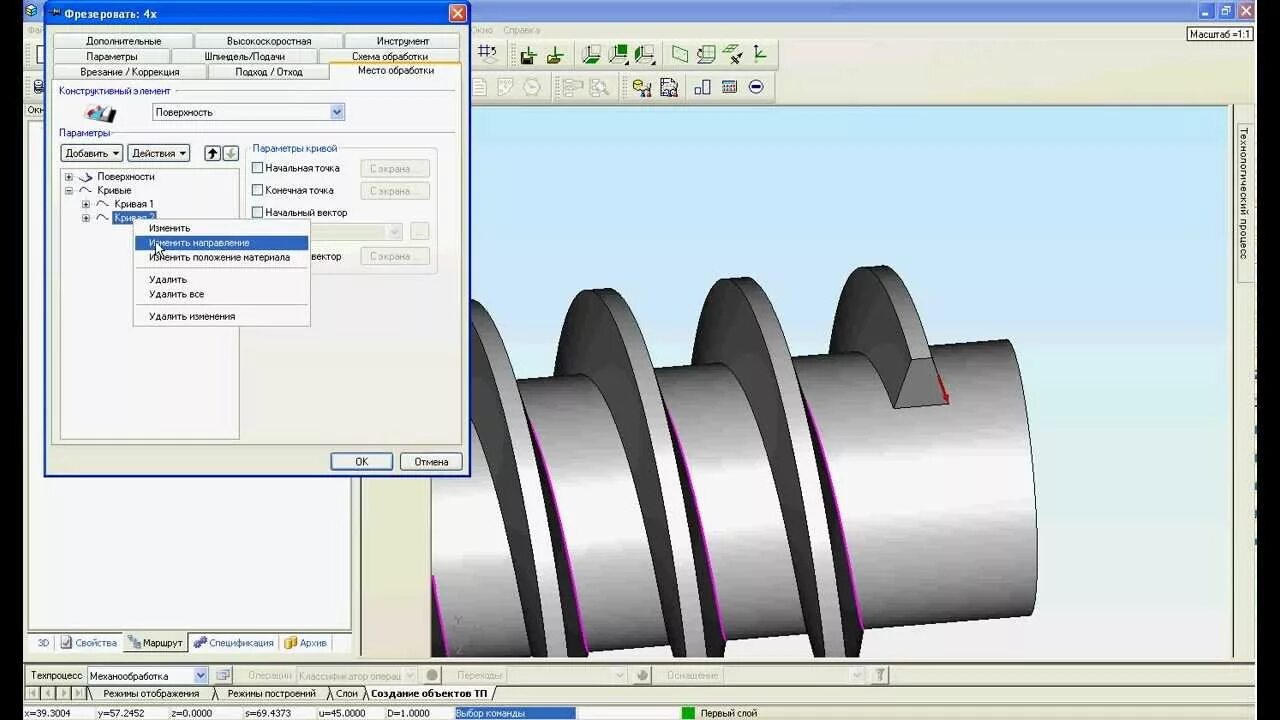Click the OK button in dialog
1280x720 pixels.
pos(361,461)
